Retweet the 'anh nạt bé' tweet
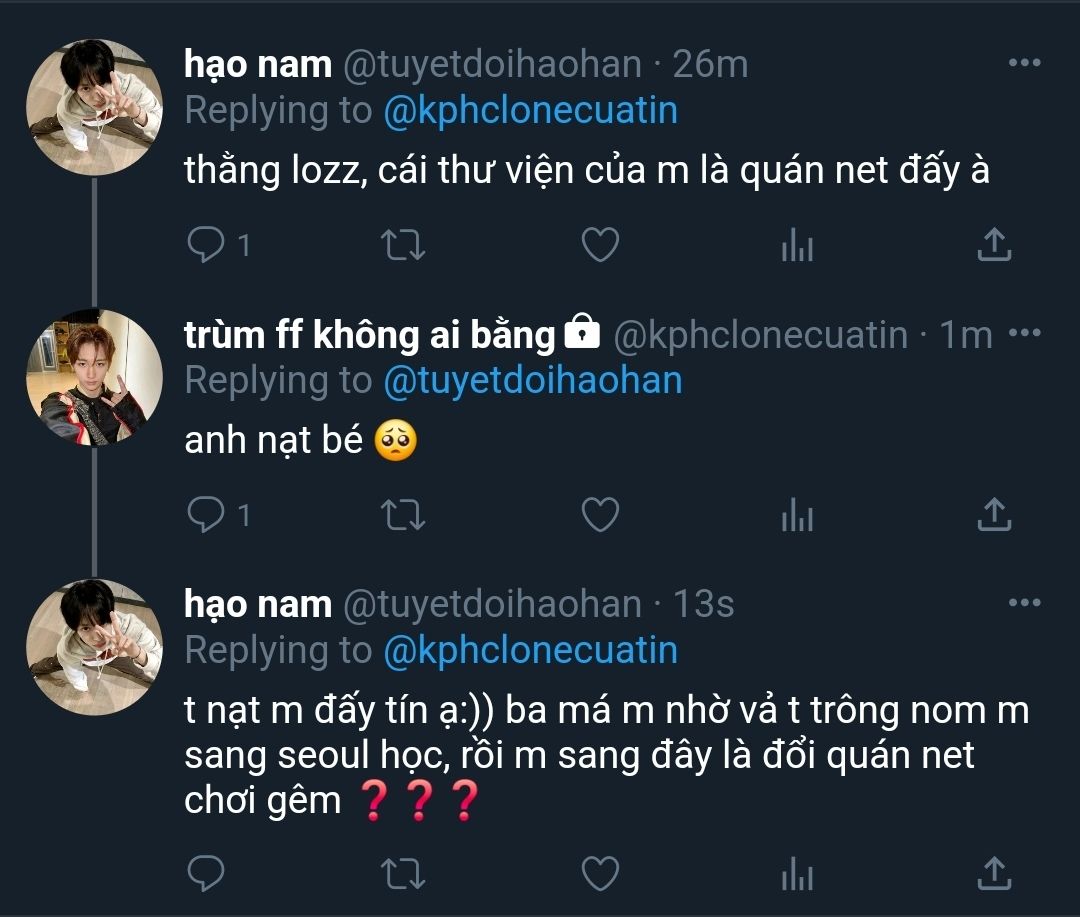Image resolution: width=1080 pixels, height=917 pixels. pyautogui.click(x=404, y=515)
